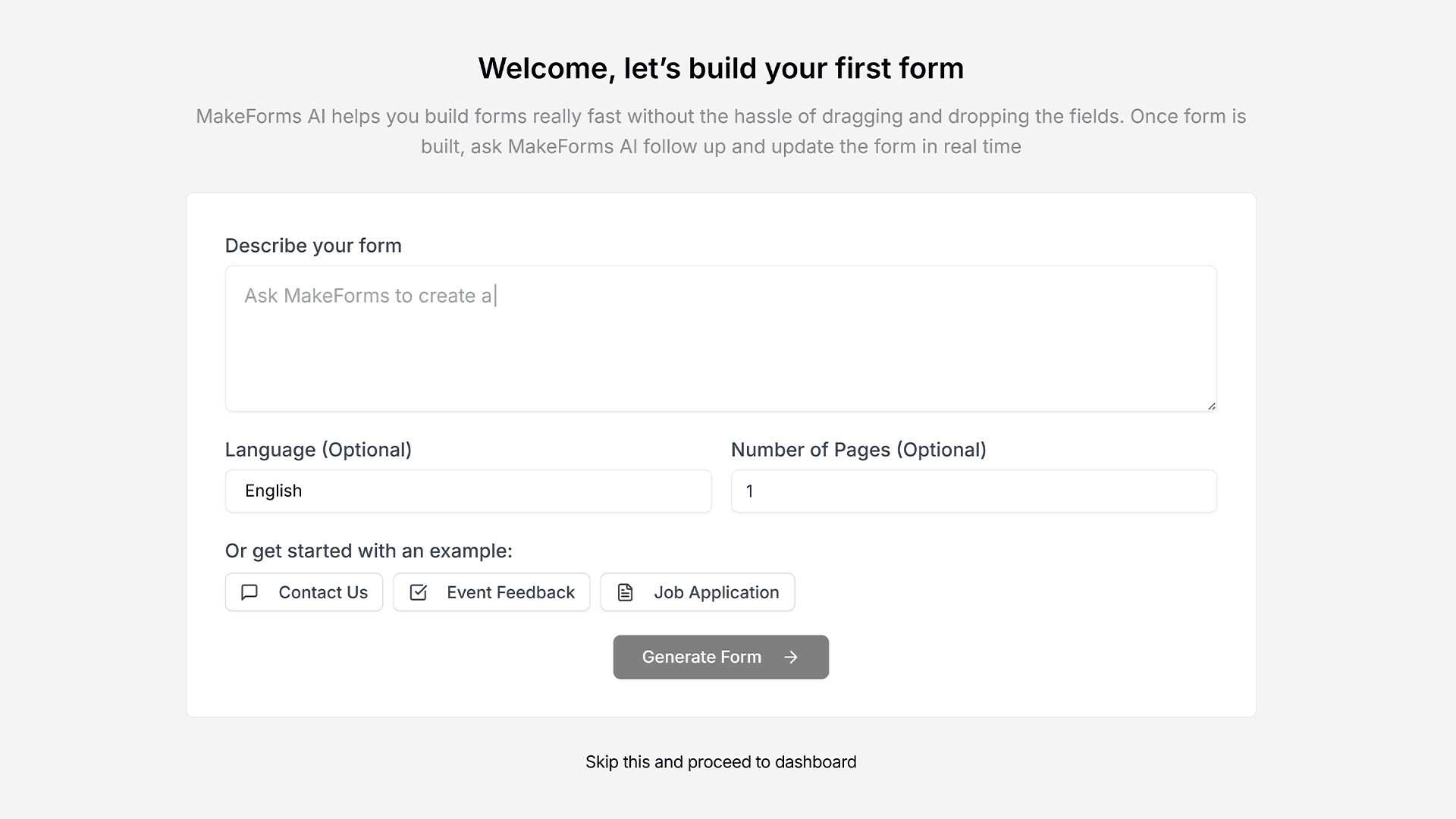Click the 'Welcome, let's build your first form' heading
This screenshot has height=819, width=1456.
click(x=721, y=68)
